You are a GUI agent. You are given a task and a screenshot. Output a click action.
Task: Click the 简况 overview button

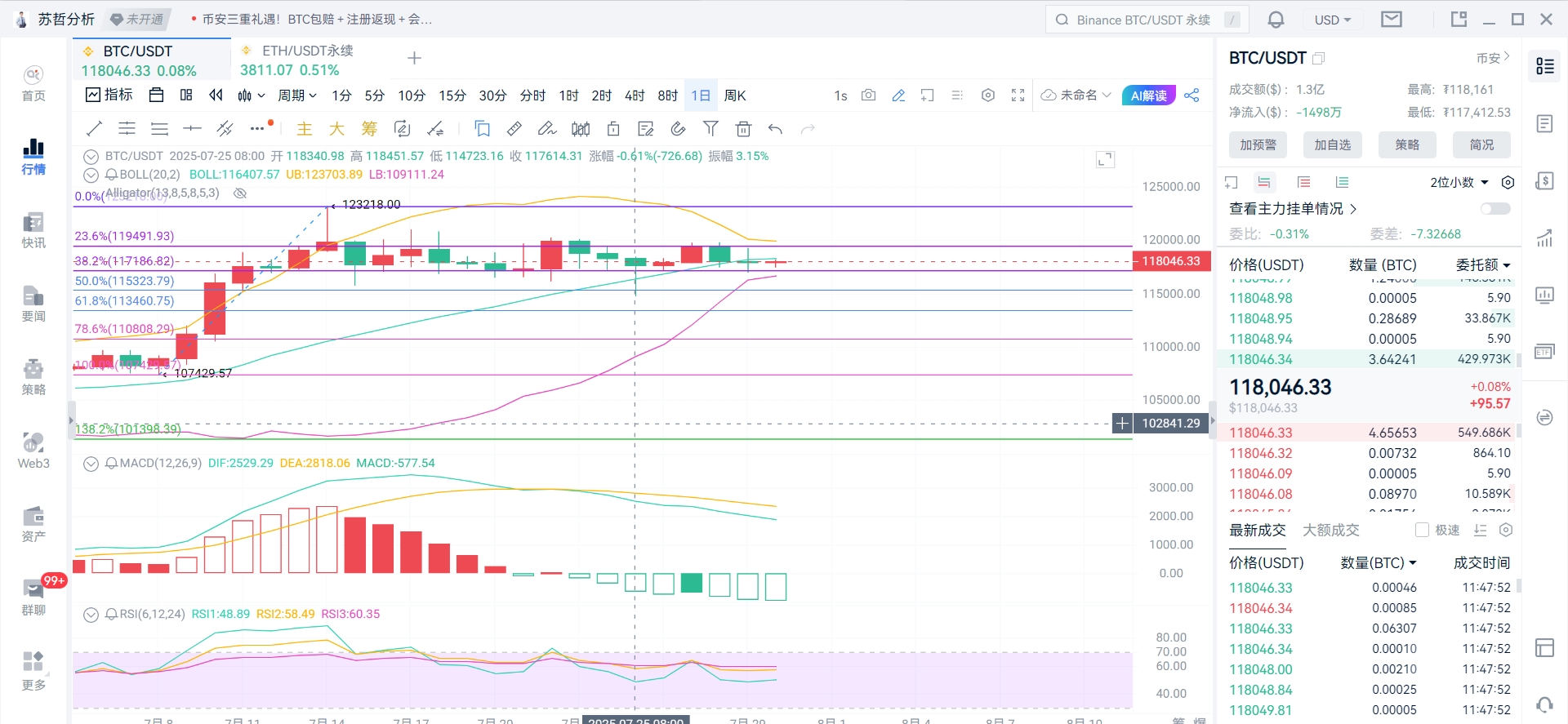[x=1481, y=144]
